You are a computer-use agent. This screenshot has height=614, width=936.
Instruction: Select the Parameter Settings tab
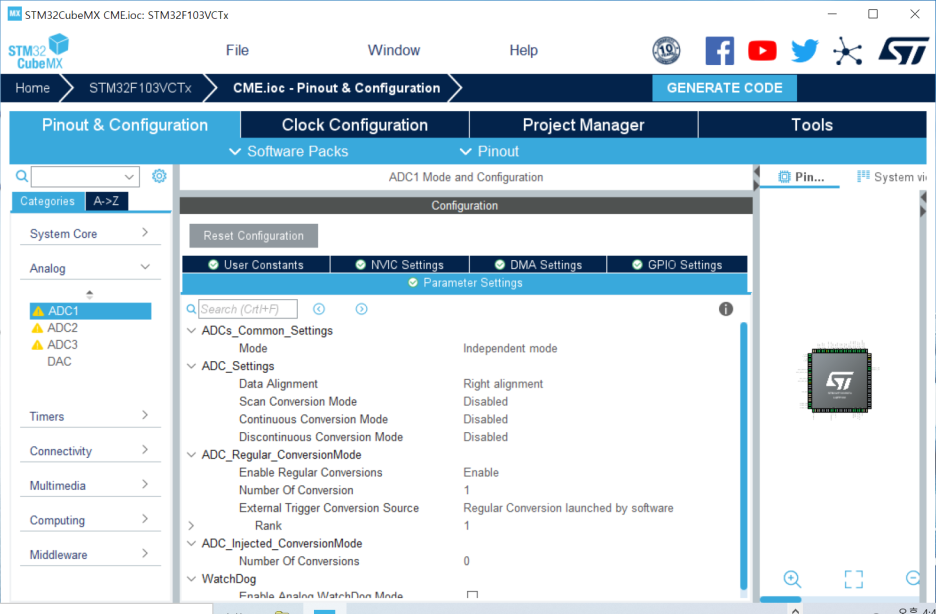click(x=464, y=283)
